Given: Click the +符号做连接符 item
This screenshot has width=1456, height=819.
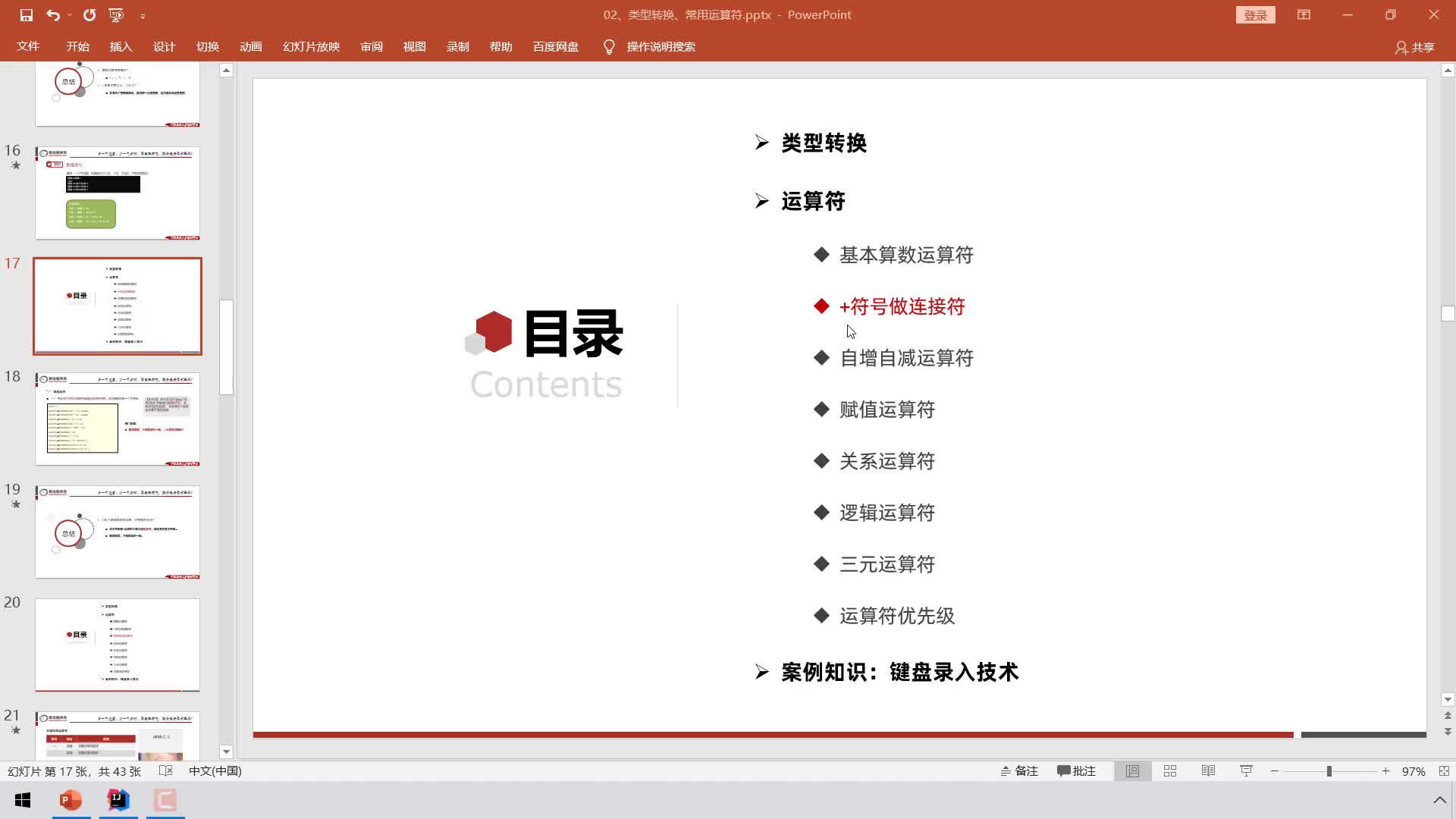Looking at the screenshot, I should click(x=902, y=306).
